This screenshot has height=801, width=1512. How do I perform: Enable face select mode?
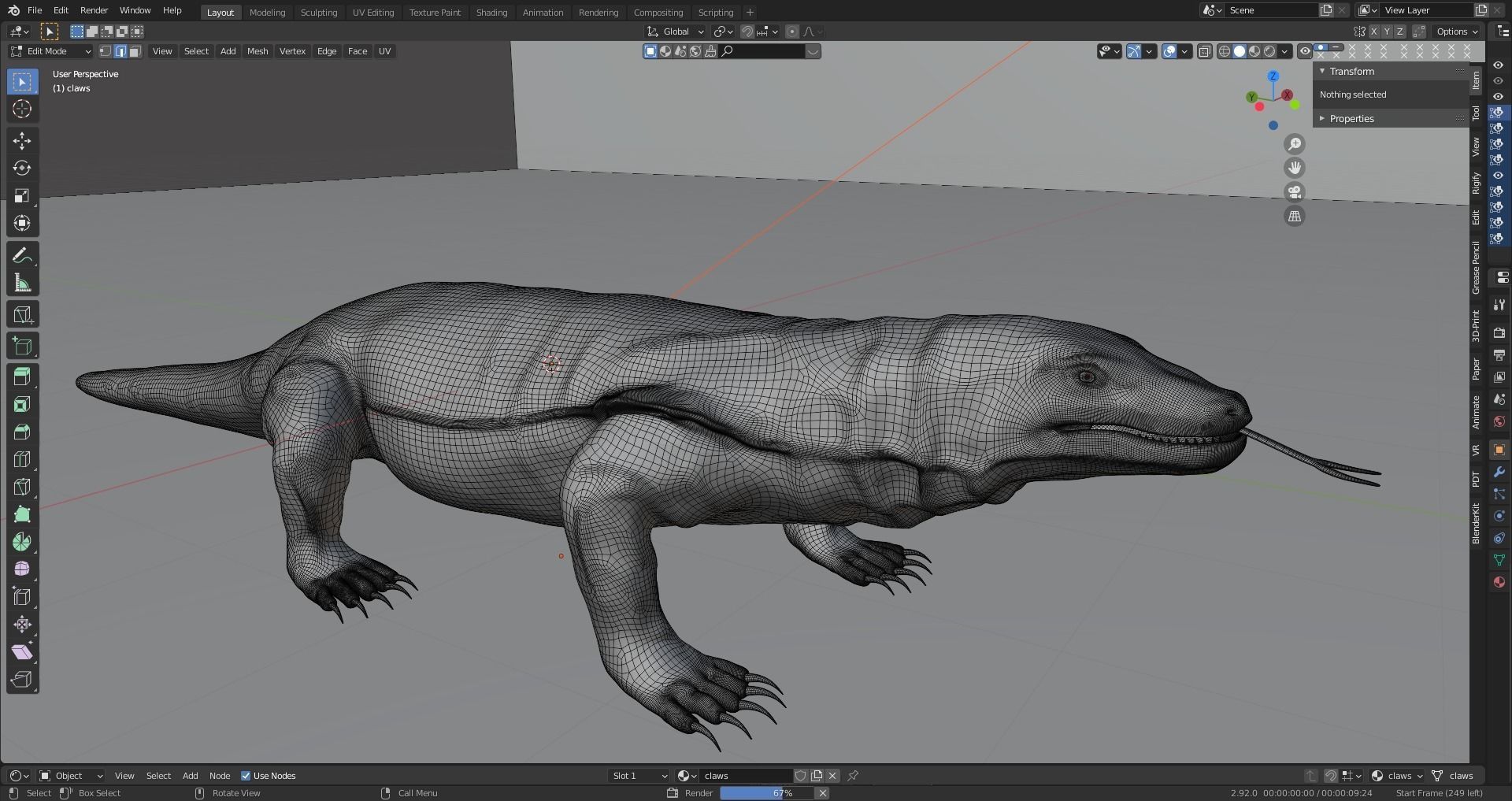(135, 51)
